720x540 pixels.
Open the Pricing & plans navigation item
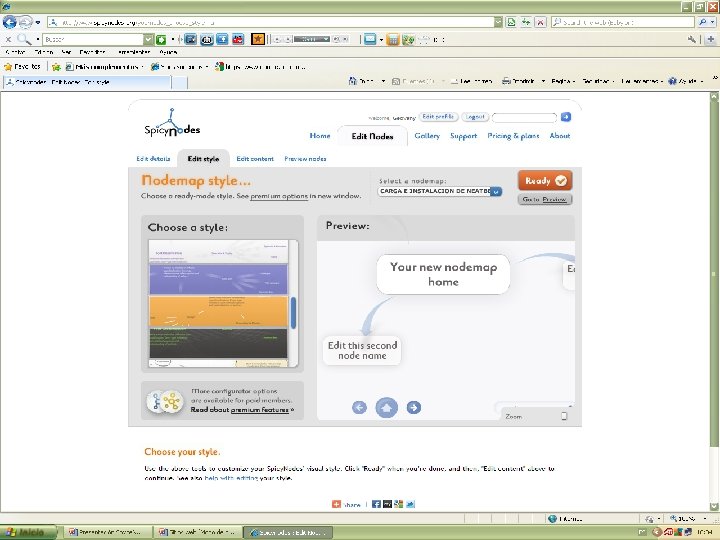513,136
